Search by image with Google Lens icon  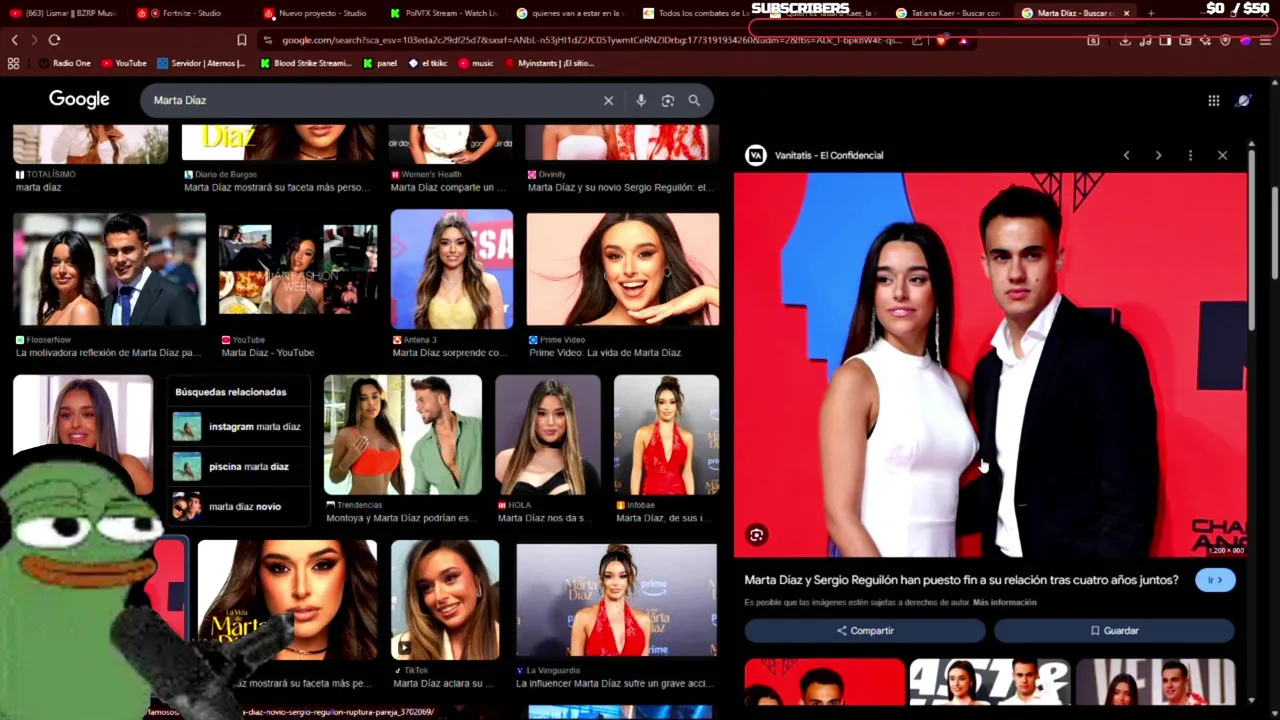pos(668,100)
